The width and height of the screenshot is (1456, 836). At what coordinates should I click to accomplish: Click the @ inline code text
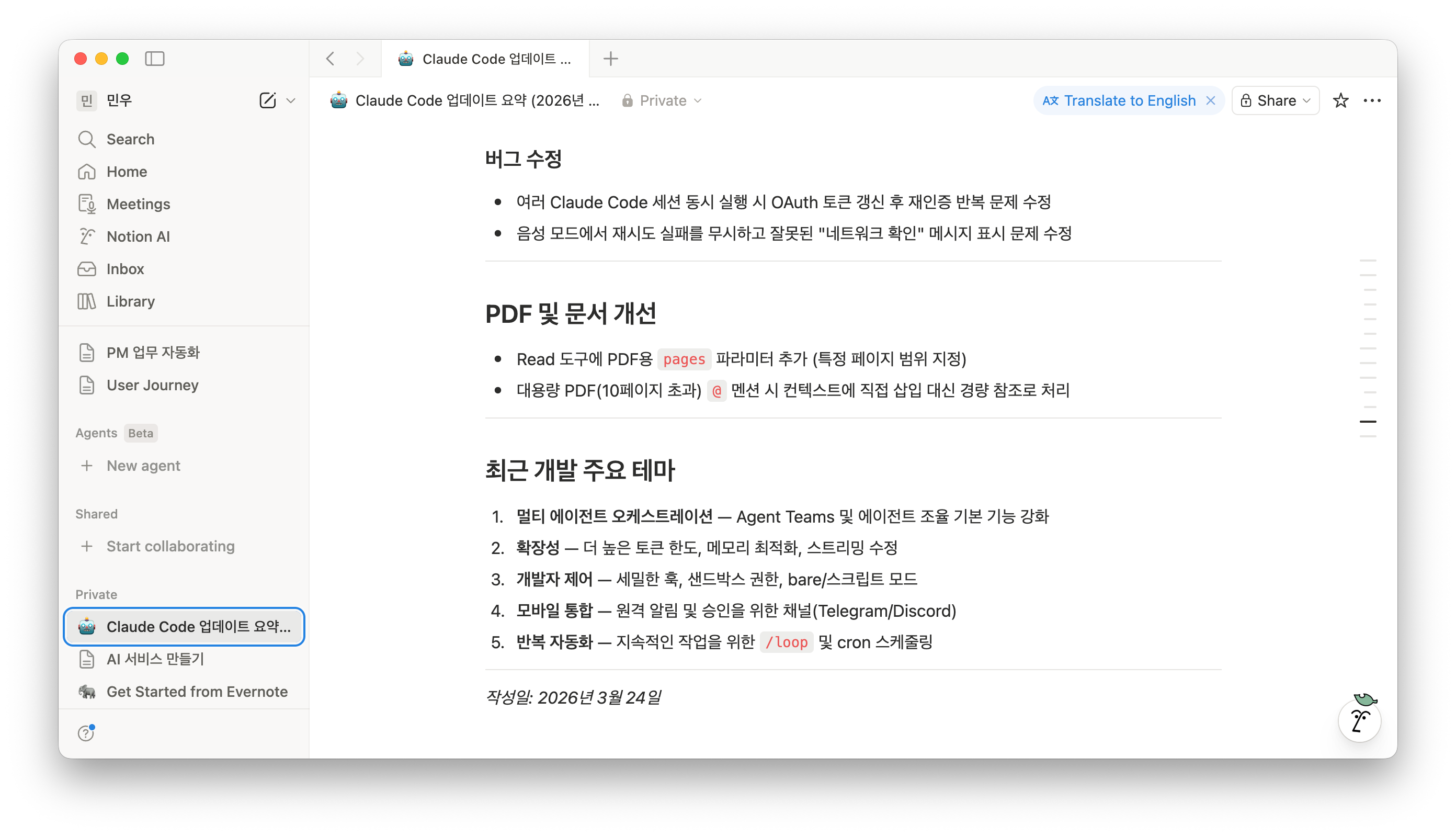pyautogui.click(x=717, y=390)
